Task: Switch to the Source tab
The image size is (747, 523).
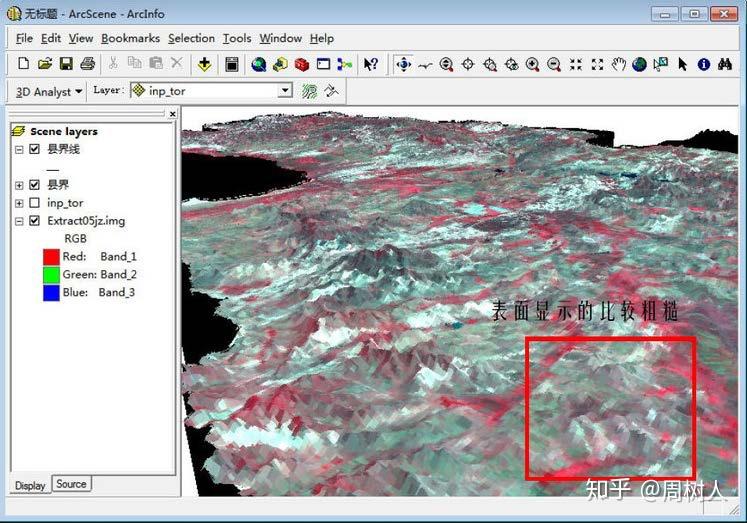Action: (71, 484)
